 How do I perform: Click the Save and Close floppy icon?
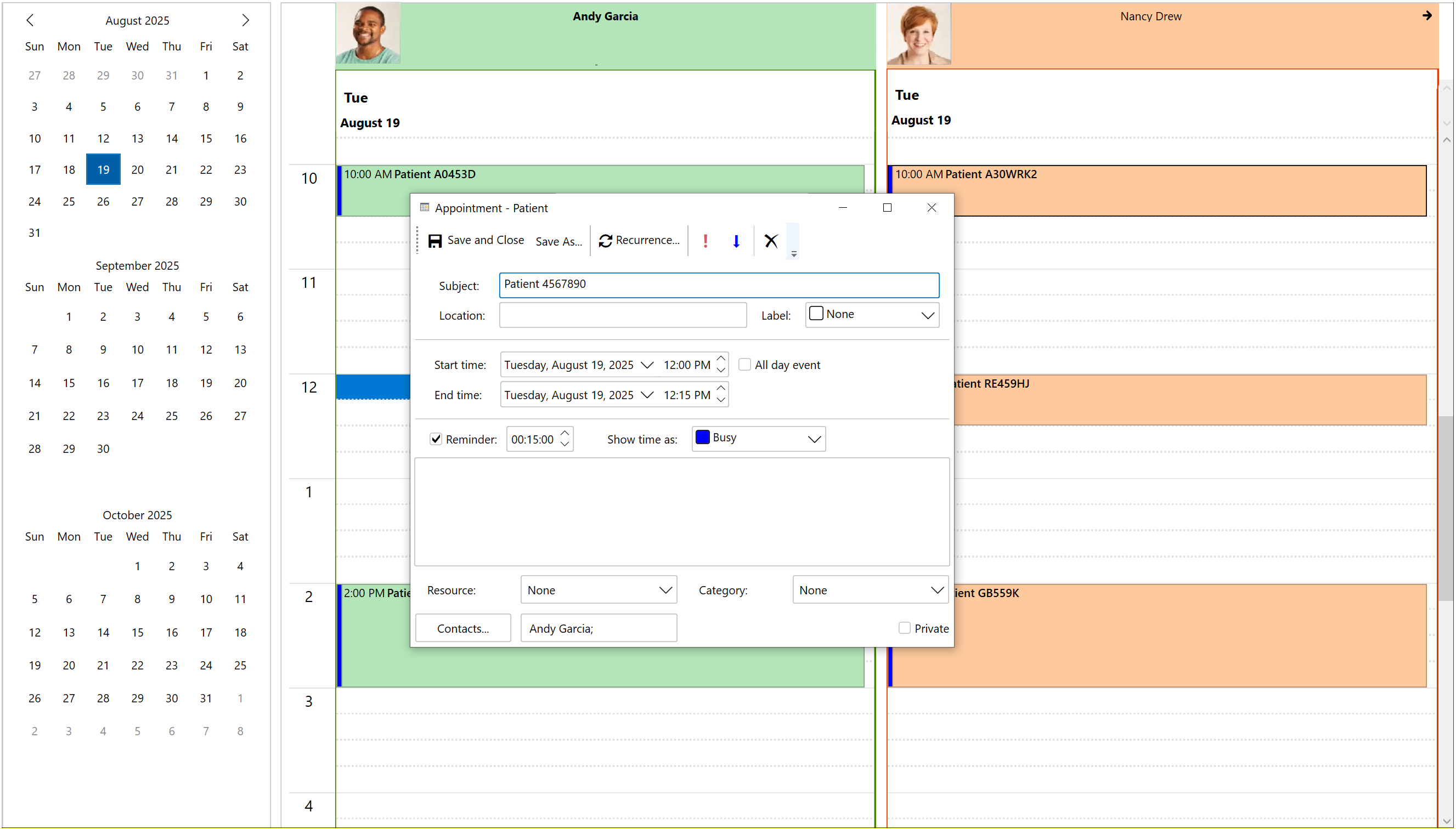point(434,241)
